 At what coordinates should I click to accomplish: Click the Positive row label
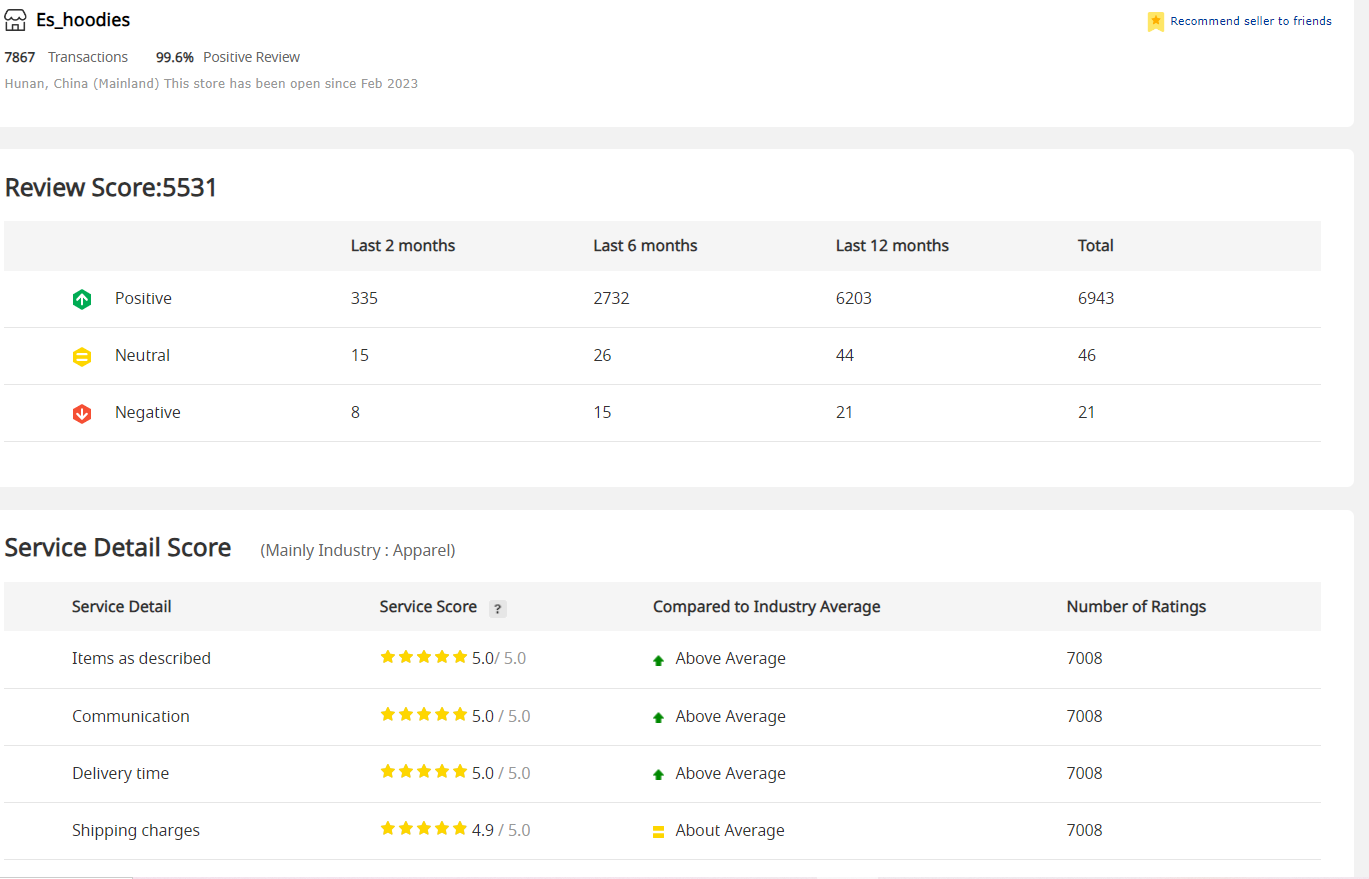(x=143, y=298)
